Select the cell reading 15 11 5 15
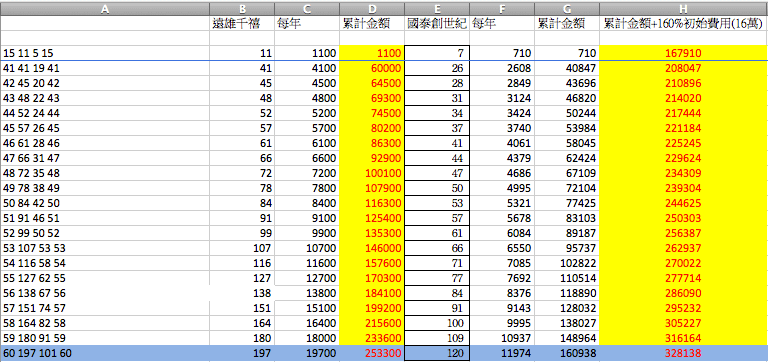This screenshot has height=362, width=768. point(105,53)
